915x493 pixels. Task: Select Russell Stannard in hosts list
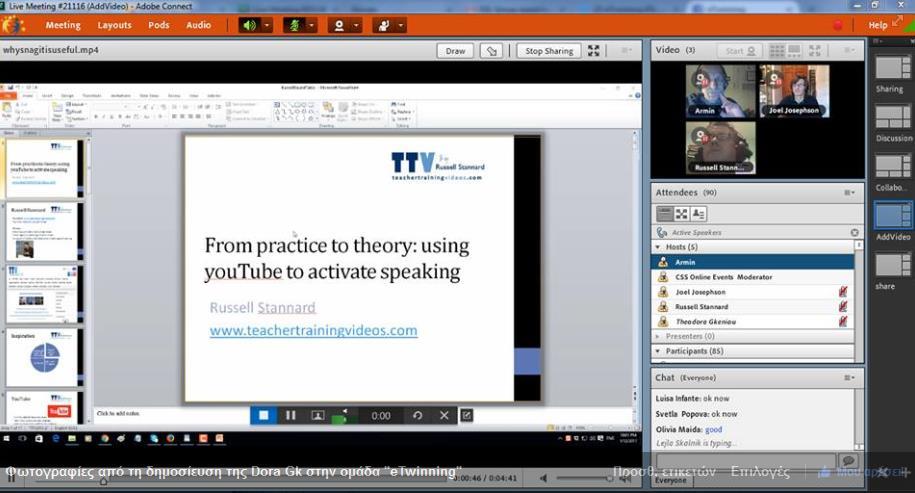(753, 306)
